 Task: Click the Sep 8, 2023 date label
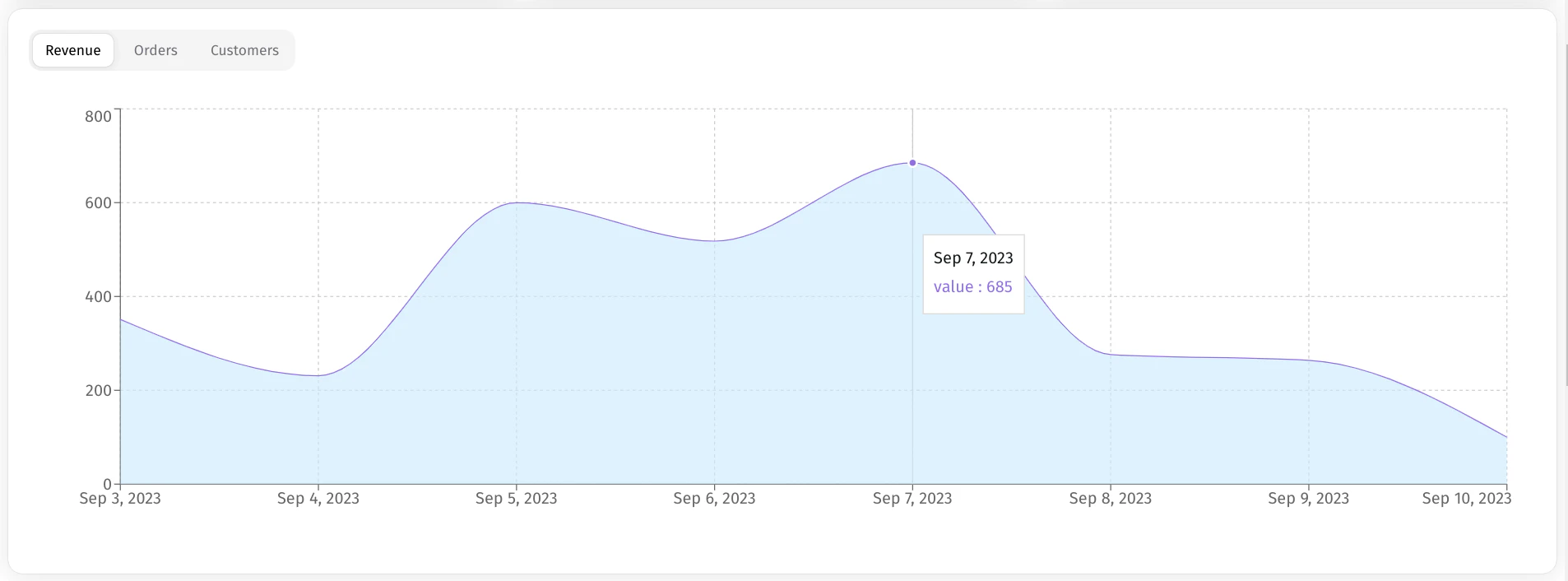click(x=1110, y=499)
